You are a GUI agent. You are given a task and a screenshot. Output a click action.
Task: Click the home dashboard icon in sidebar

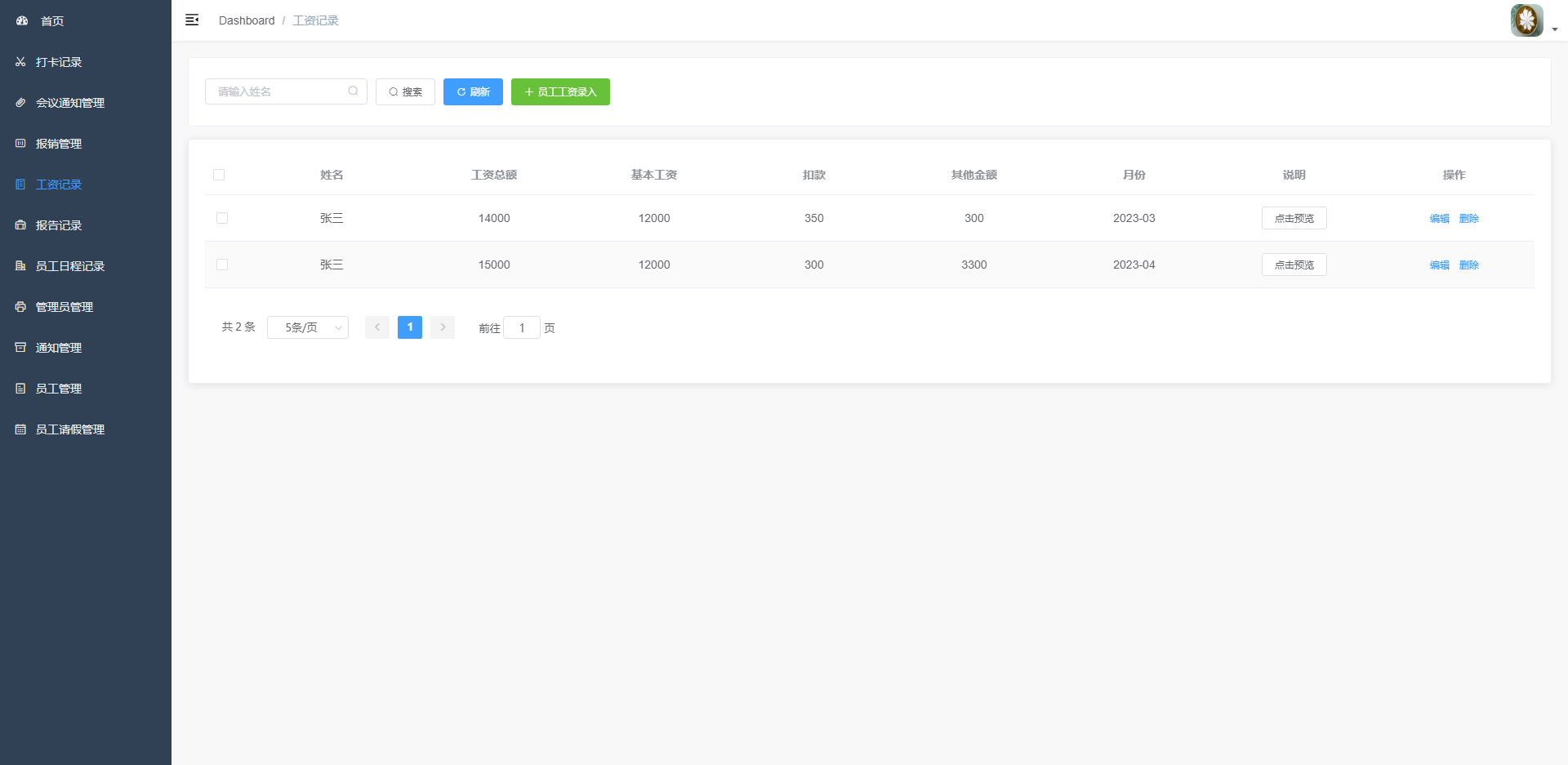(22, 21)
